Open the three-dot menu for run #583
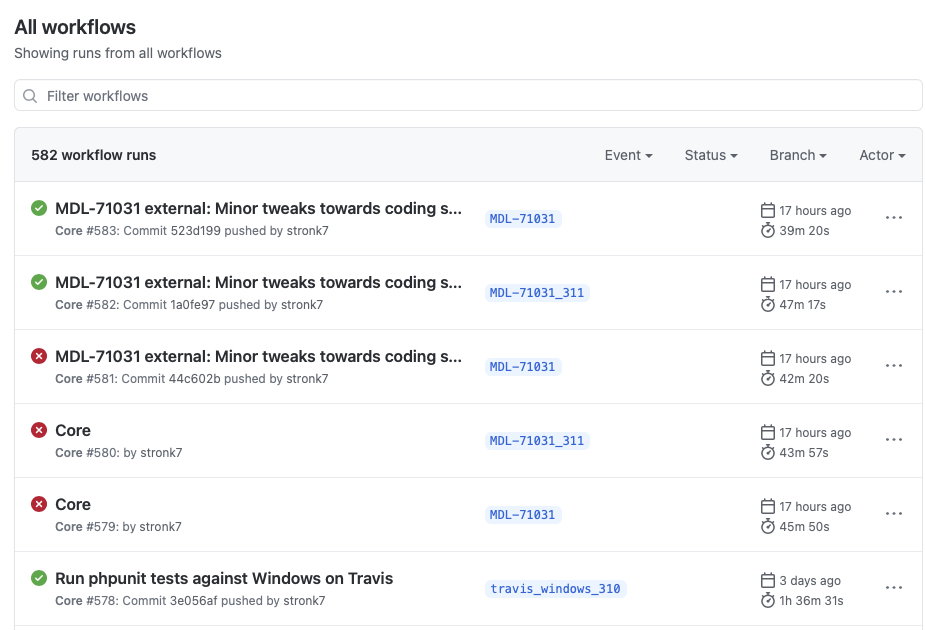The image size is (925, 630). coord(894,218)
